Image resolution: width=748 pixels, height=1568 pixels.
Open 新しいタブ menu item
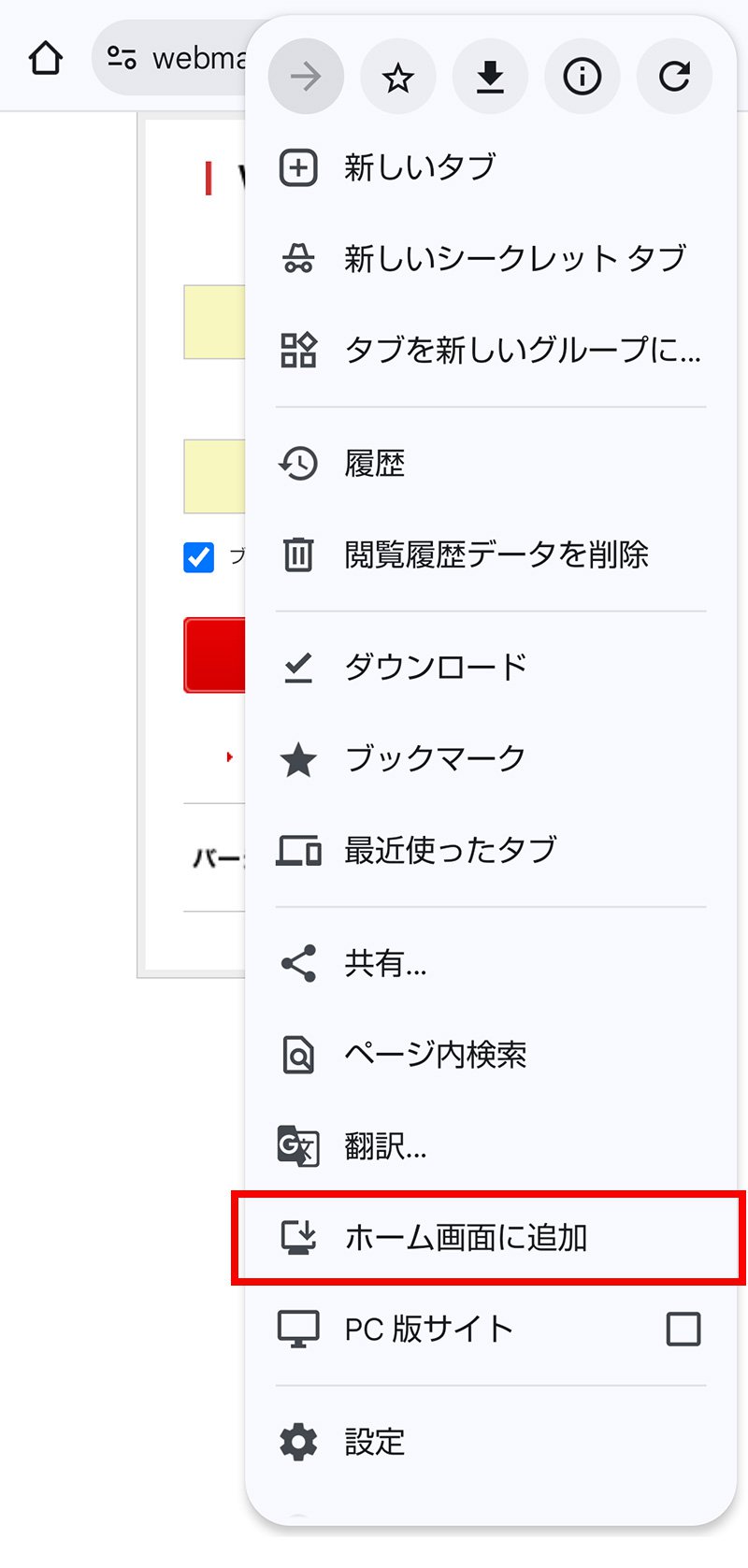tap(419, 167)
